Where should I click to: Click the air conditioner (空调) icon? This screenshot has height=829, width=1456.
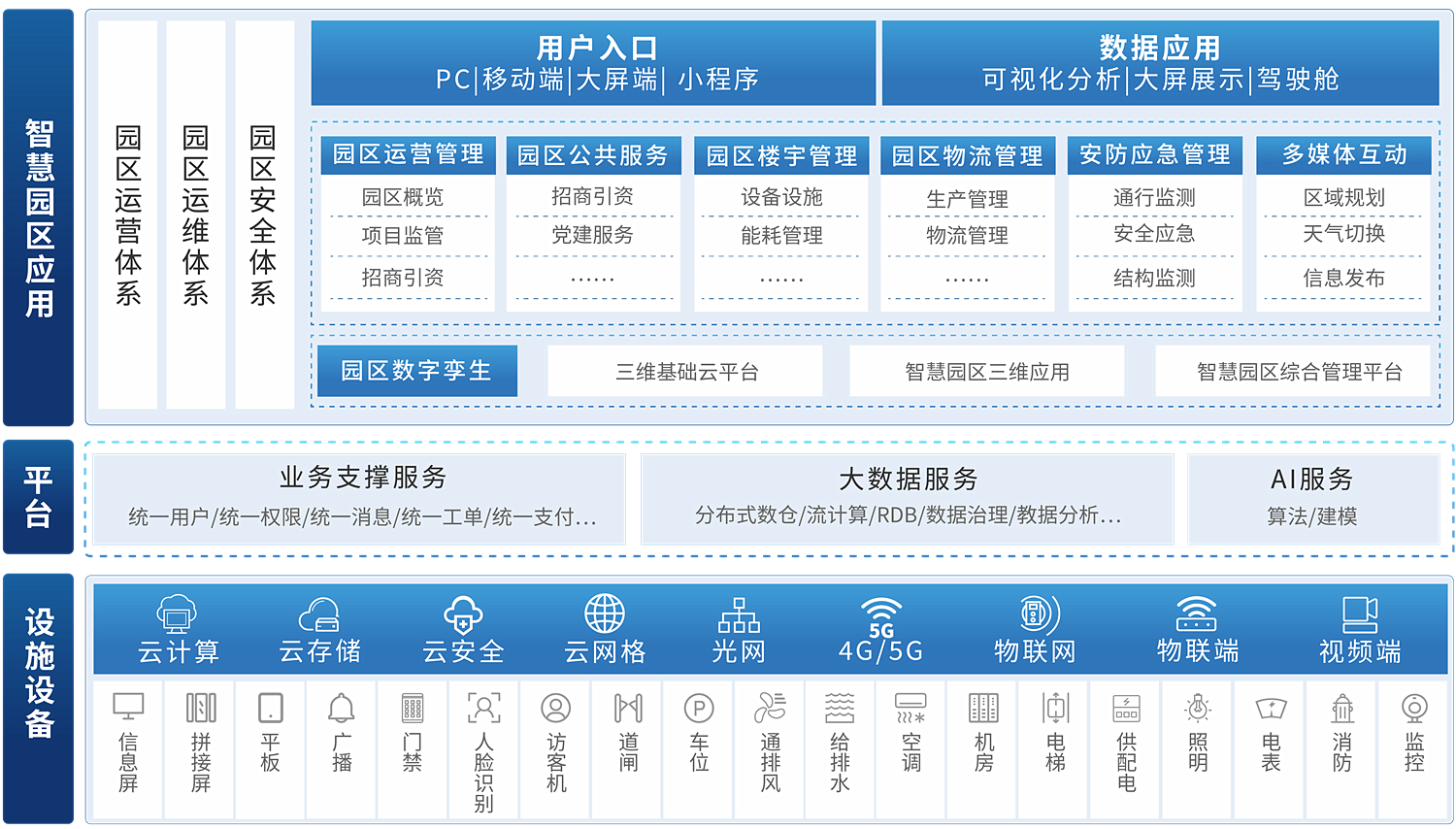tap(910, 708)
